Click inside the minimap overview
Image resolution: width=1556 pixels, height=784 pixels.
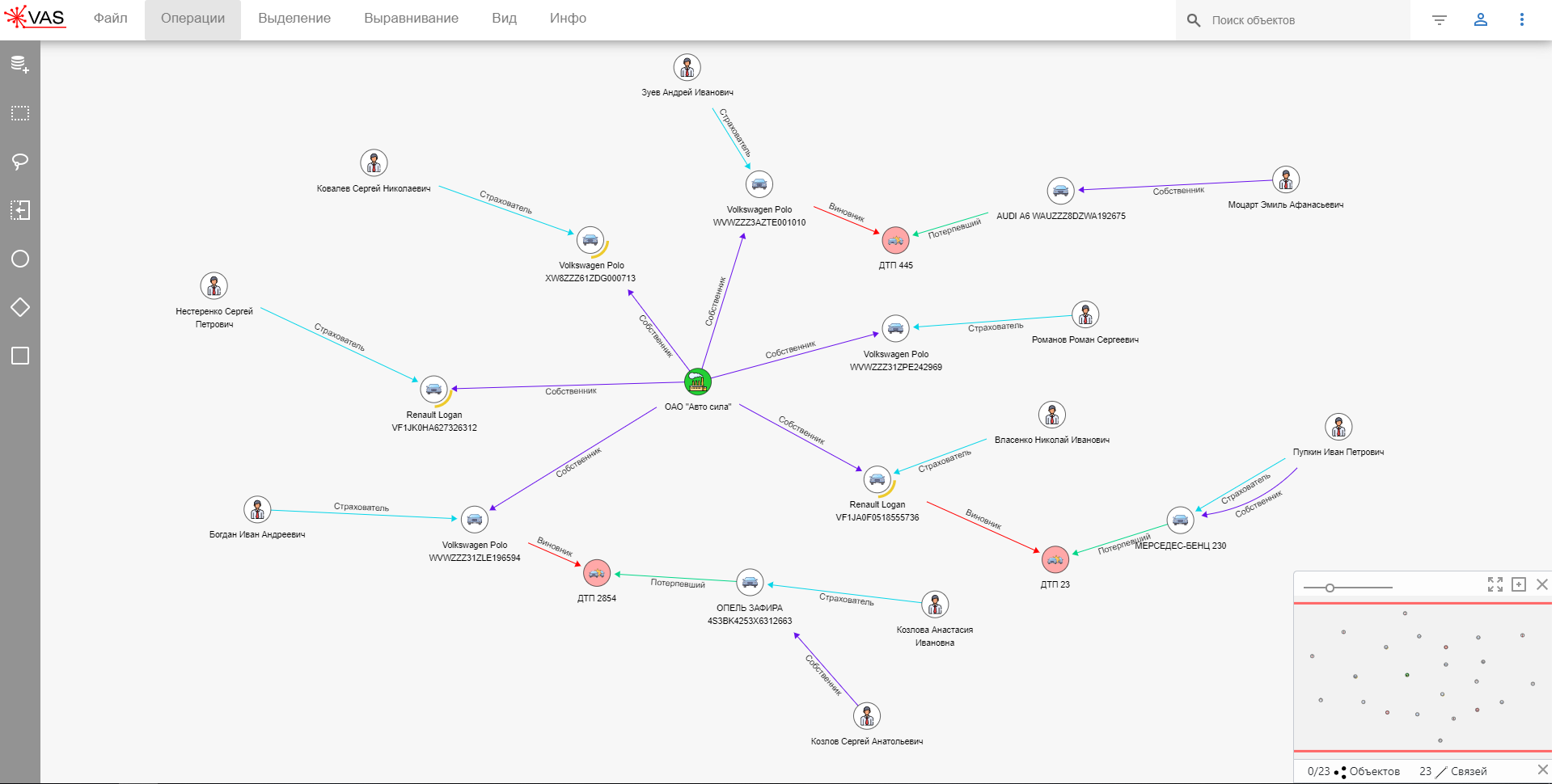tap(1423, 677)
